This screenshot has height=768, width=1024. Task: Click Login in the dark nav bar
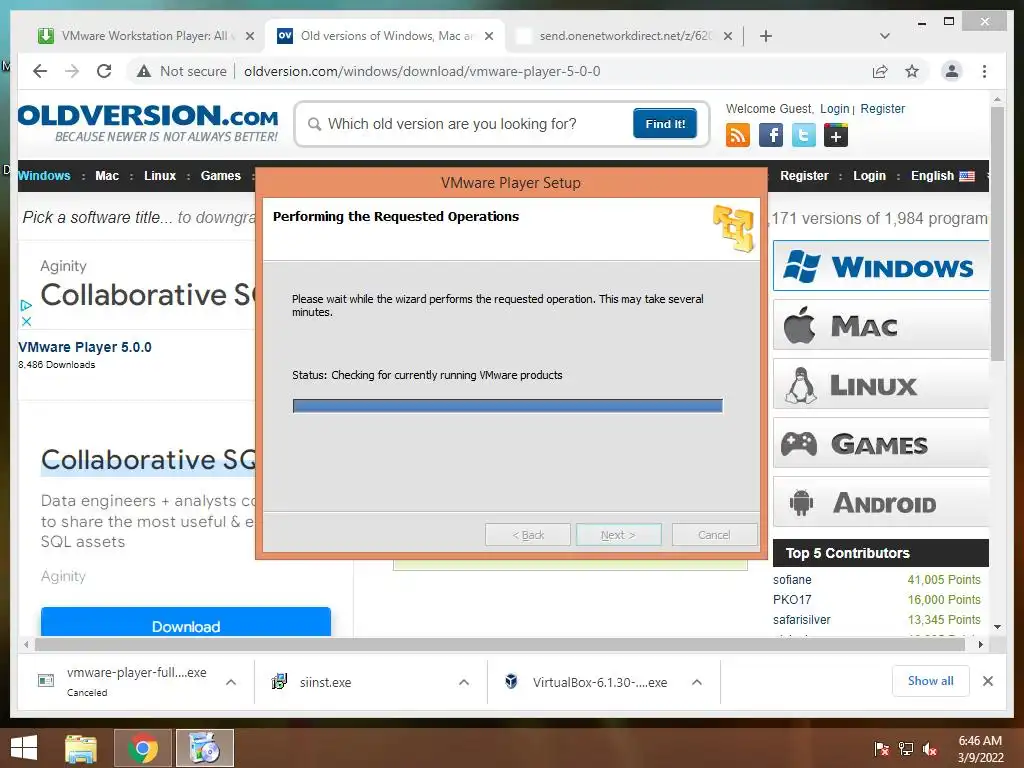pos(869,176)
